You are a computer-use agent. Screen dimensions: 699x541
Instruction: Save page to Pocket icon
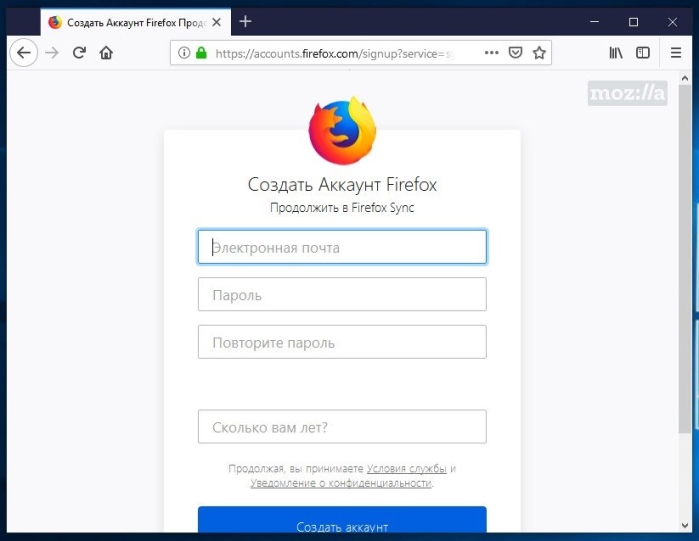[515, 53]
